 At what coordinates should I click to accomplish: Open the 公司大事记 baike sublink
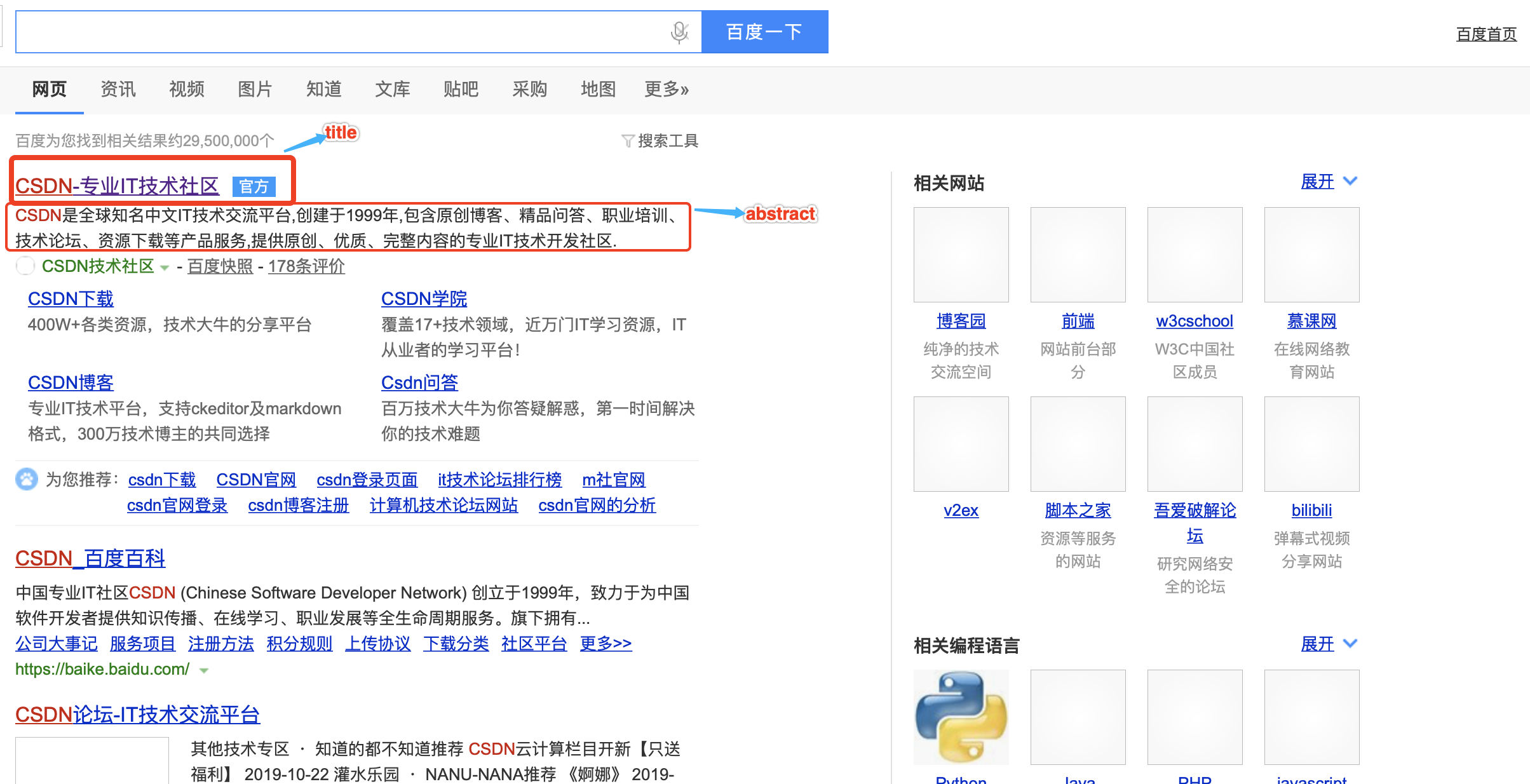pos(57,644)
